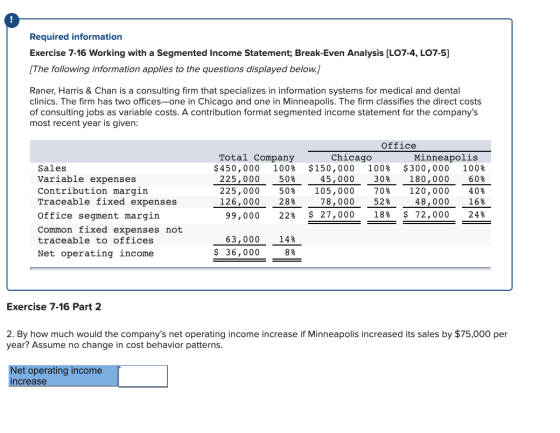Click the 180,000 Minneapolis variable expenses
The width and height of the screenshot is (560, 433).
pyautogui.click(x=429, y=179)
